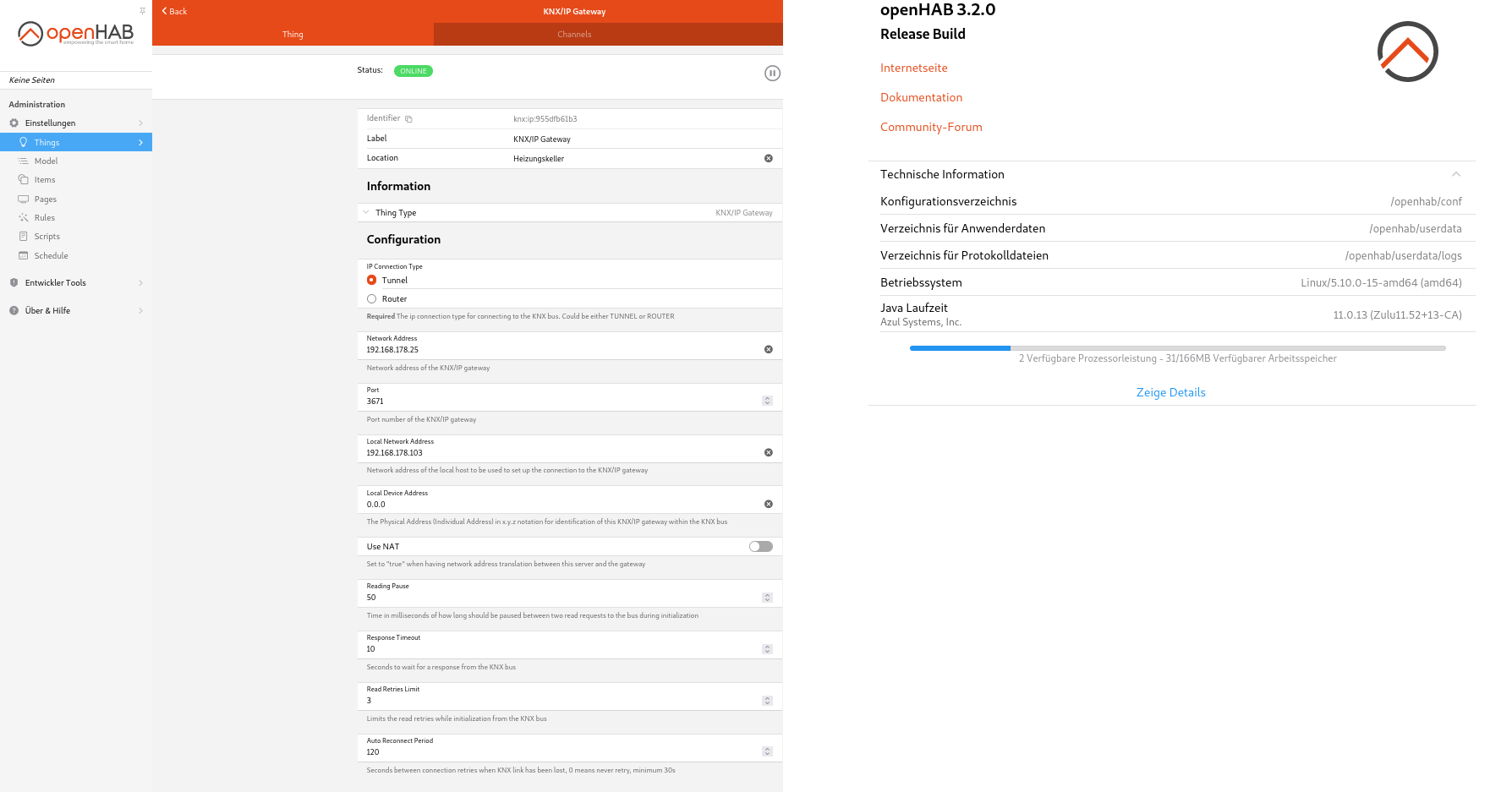1512x792 pixels.
Task: Clear the Location field with the X icon
Action: (x=768, y=159)
